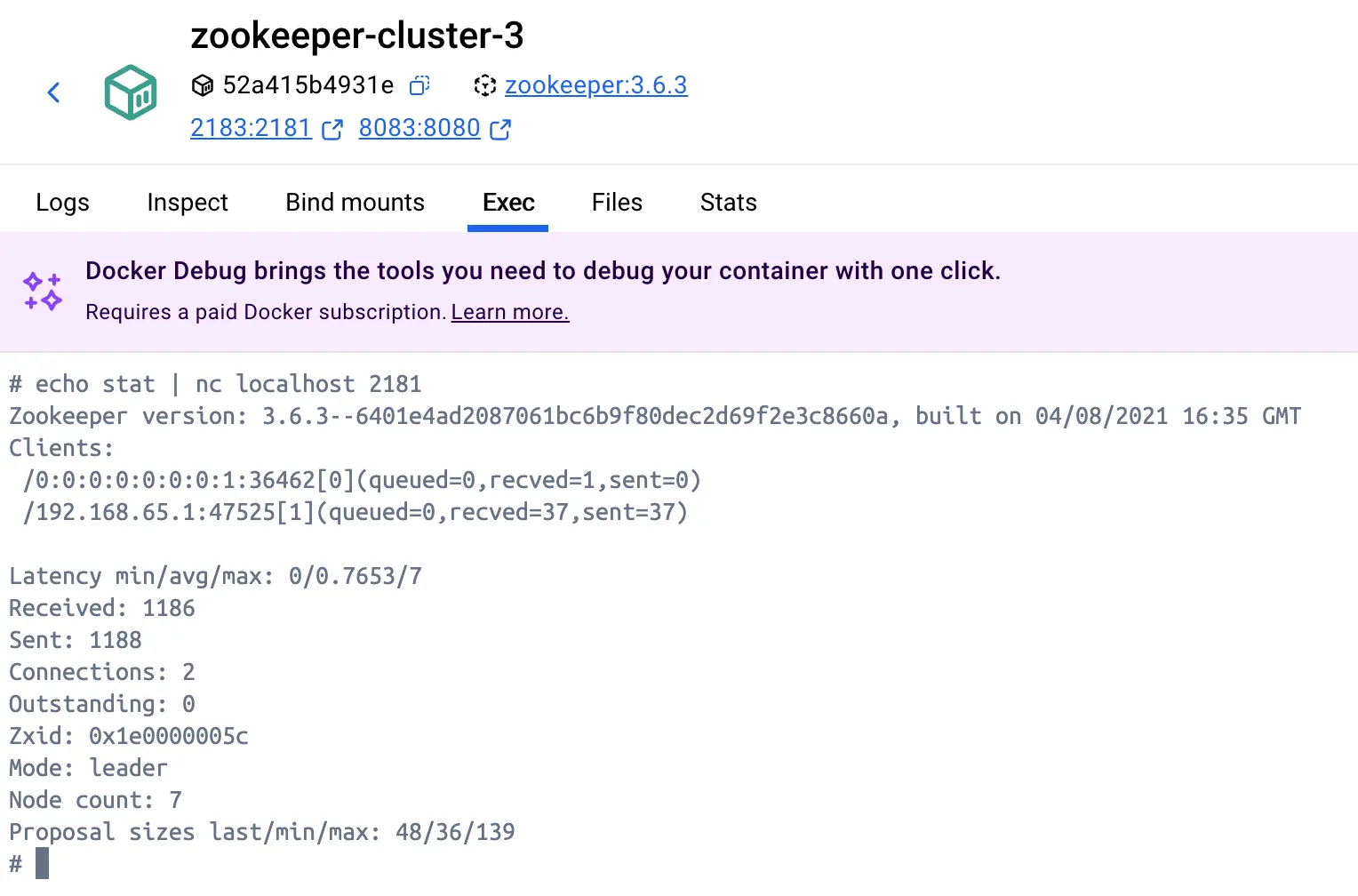Follow the Learn more link
The width and height of the screenshot is (1358, 896).
pos(510,312)
